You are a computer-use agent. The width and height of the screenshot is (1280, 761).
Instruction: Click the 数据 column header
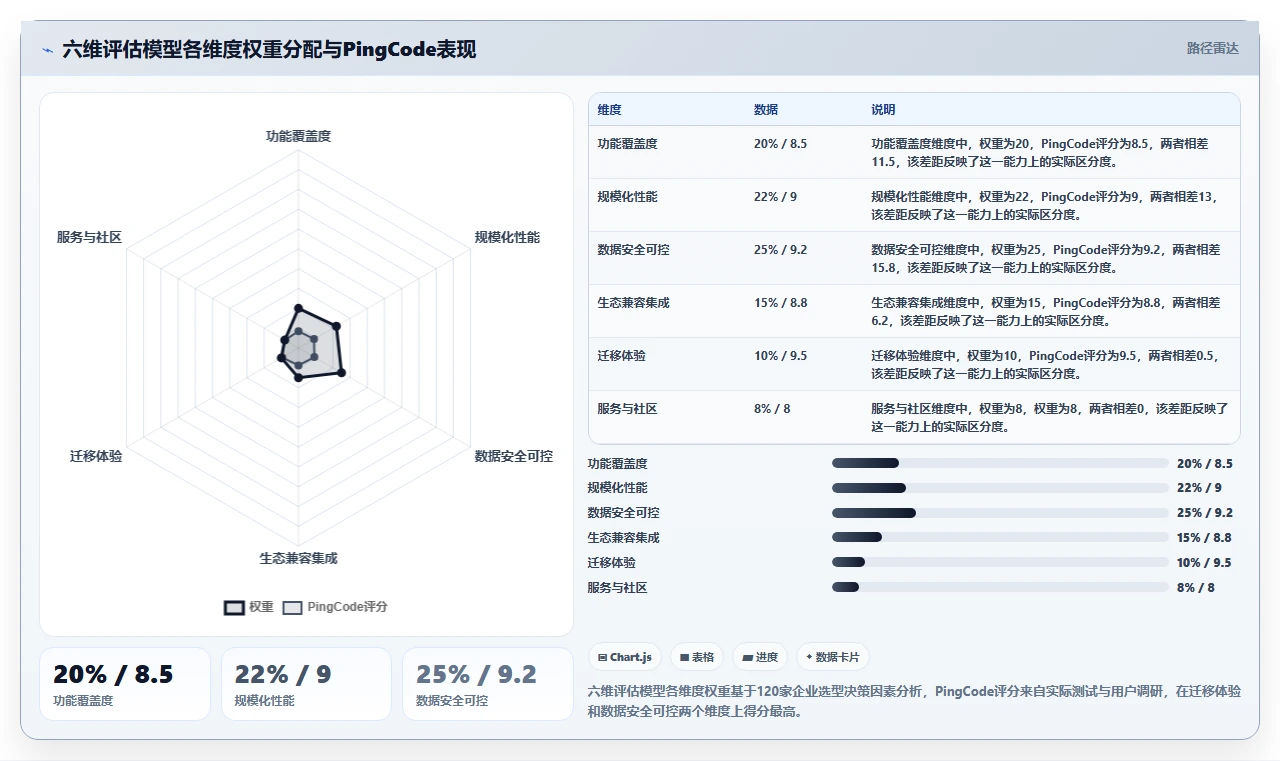coord(766,110)
